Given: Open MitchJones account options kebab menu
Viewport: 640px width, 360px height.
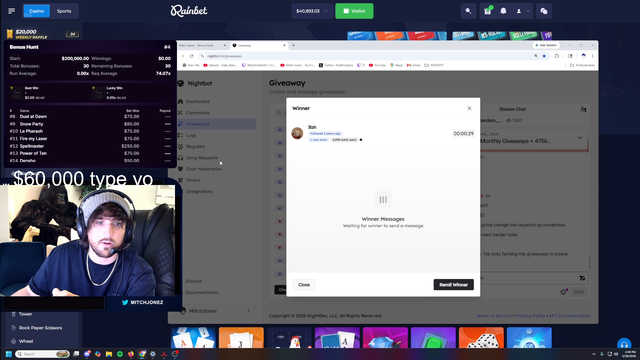Looking at the screenshot, I should [249, 311].
